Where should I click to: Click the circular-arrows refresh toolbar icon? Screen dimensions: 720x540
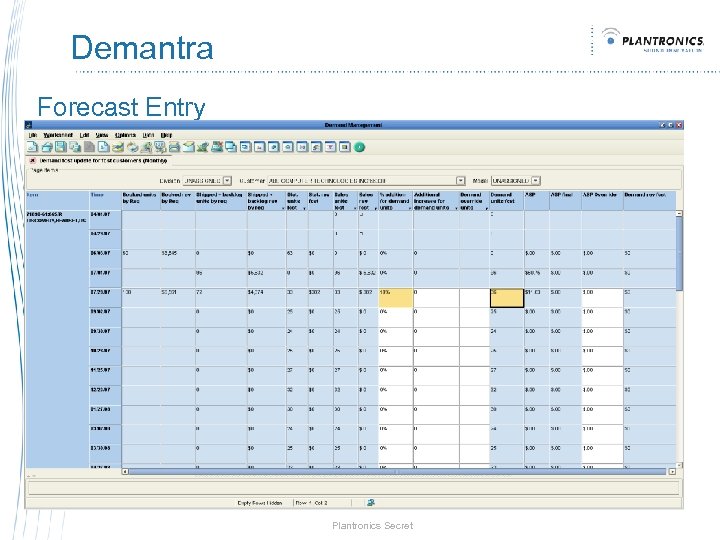[133, 147]
